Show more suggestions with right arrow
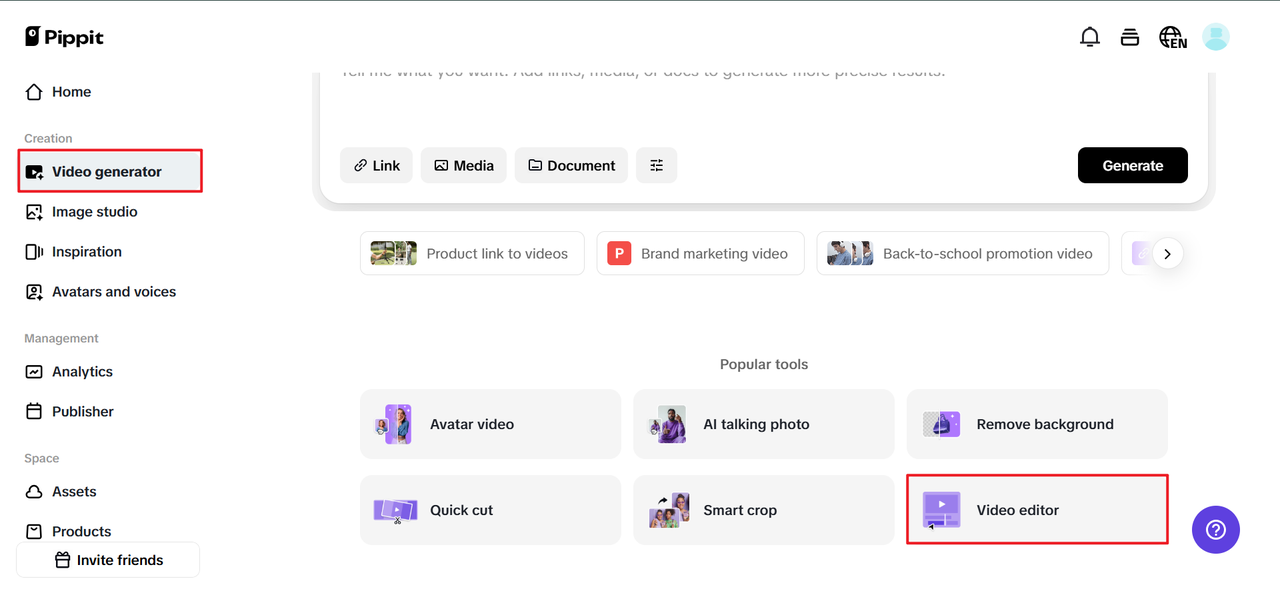 pos(1167,254)
